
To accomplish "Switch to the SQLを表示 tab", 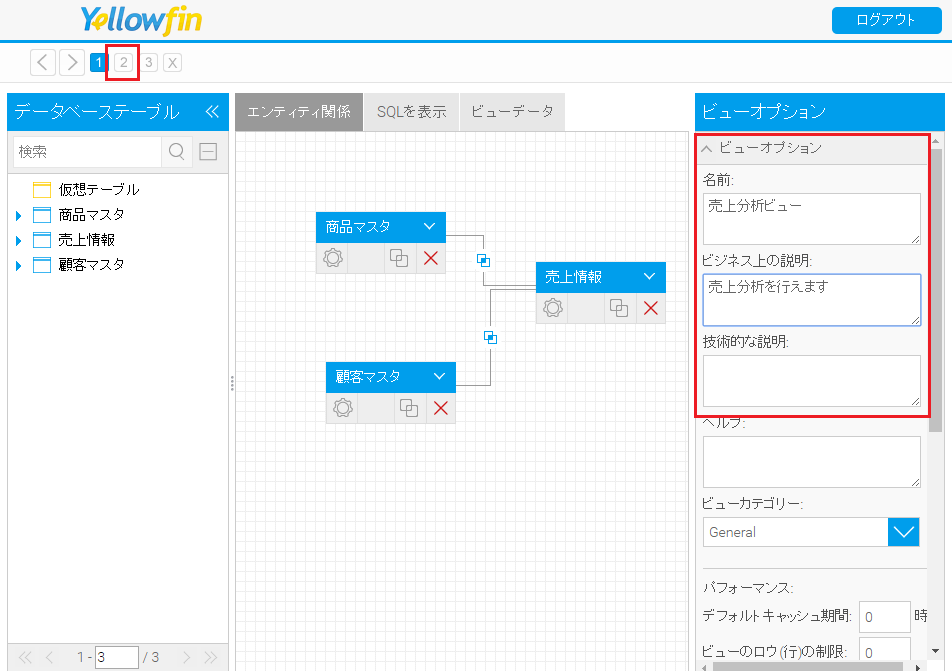I will point(411,112).
